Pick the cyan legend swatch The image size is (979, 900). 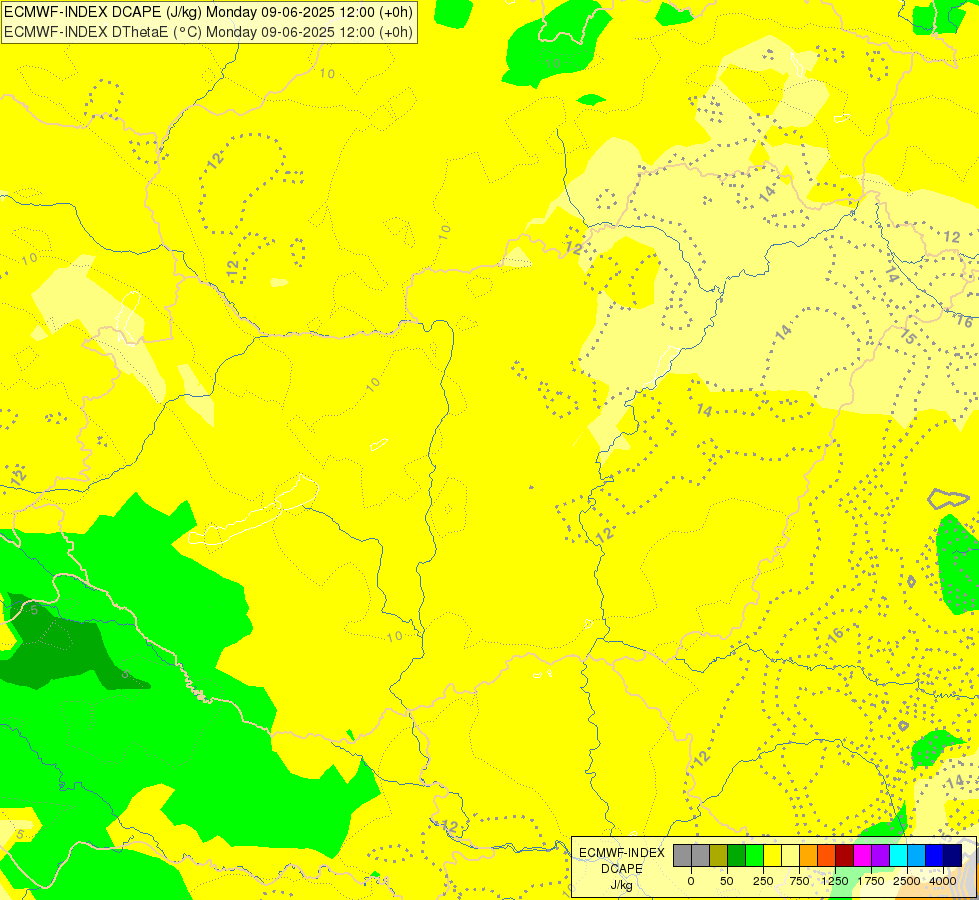click(899, 856)
